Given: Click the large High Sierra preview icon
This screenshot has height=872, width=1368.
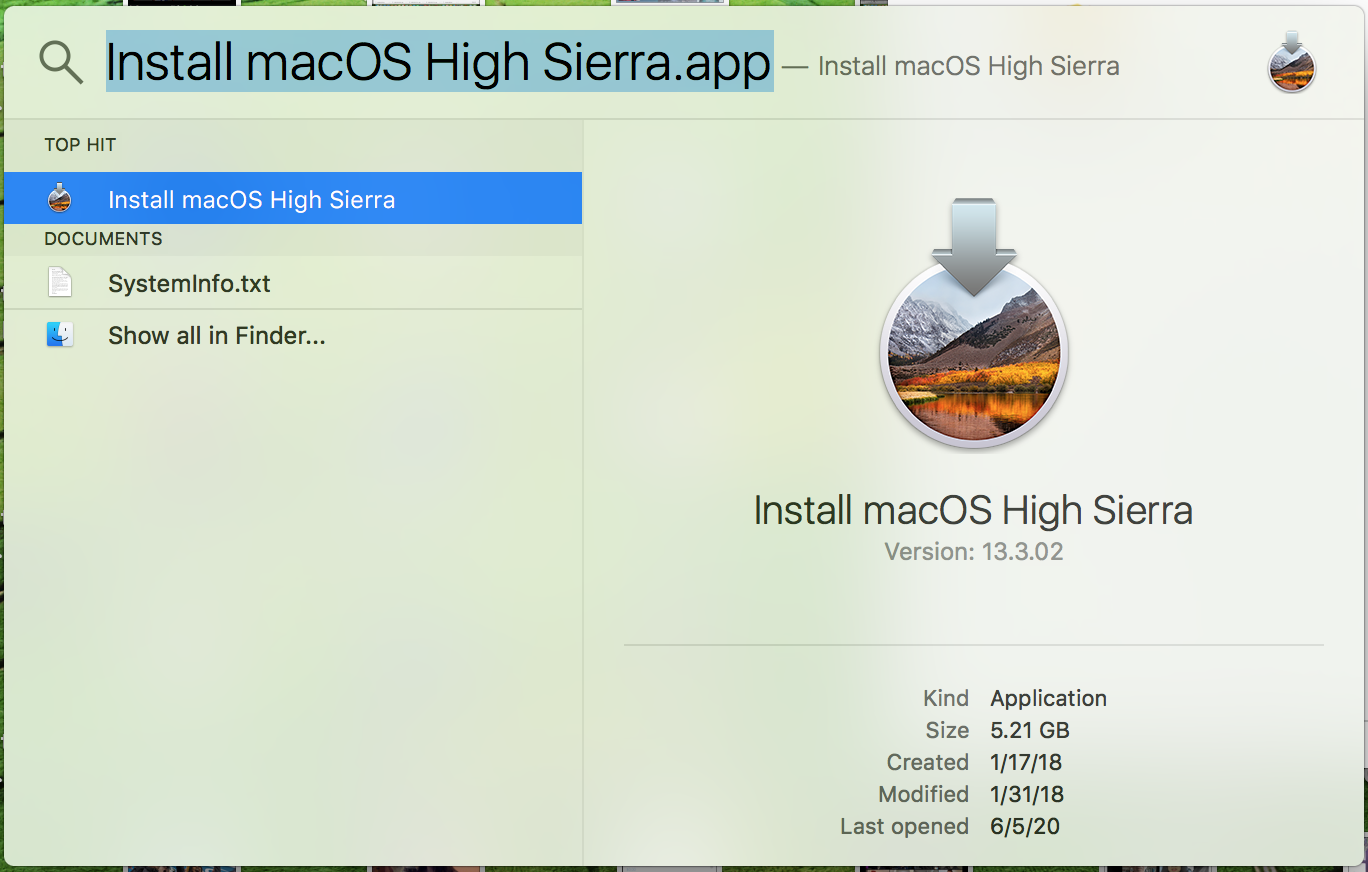Looking at the screenshot, I should pos(974,322).
